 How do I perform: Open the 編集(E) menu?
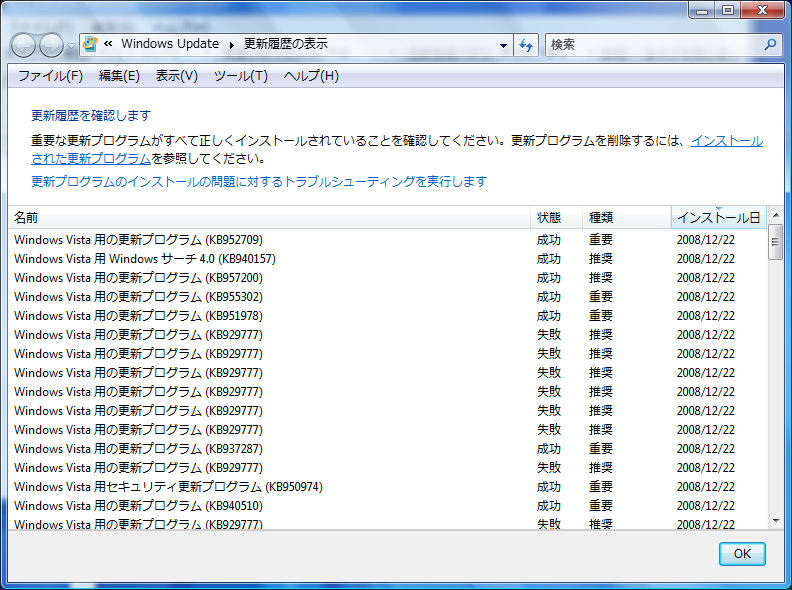pos(119,76)
